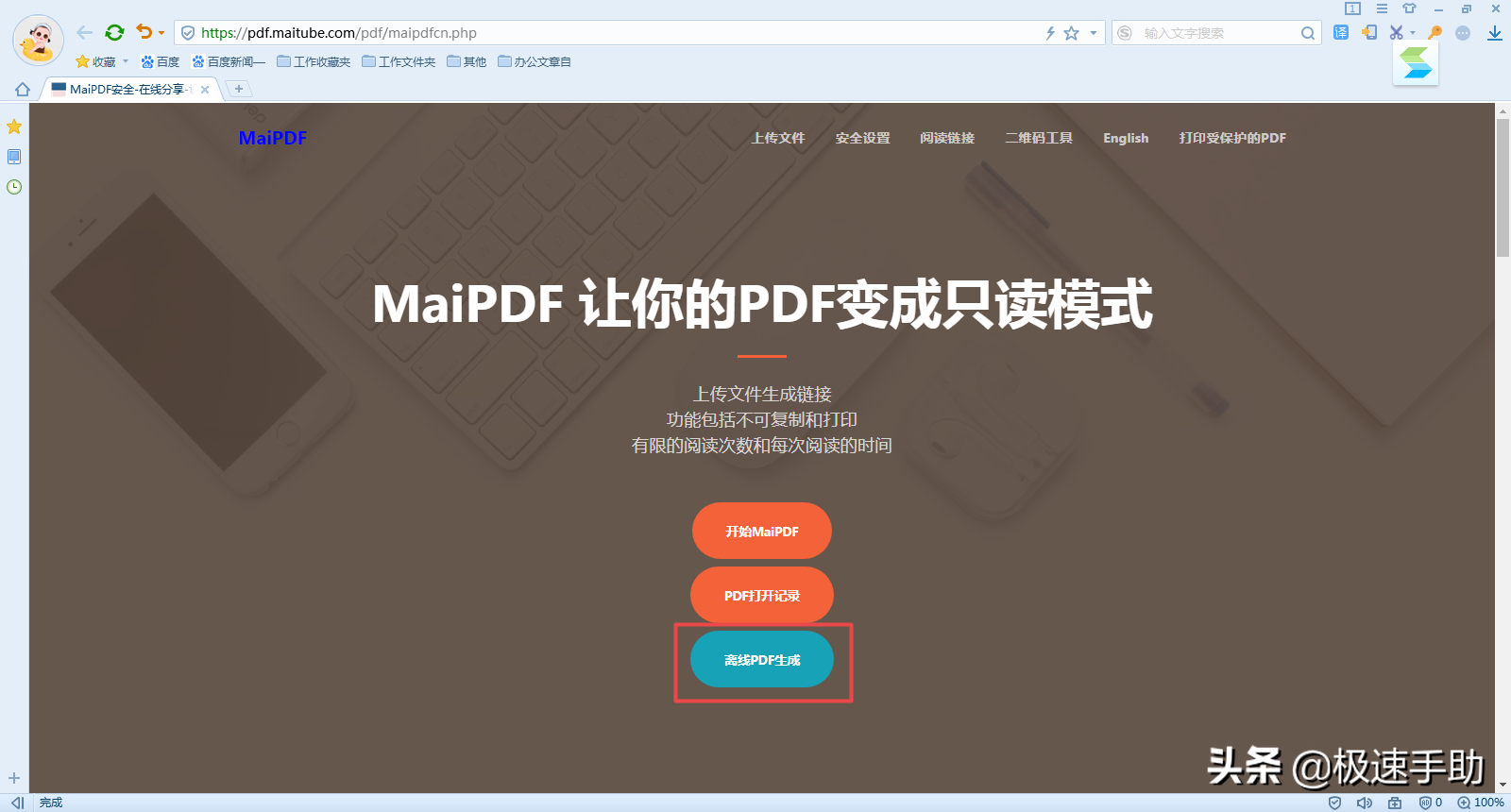Screen dimensions: 1511x812
Task: Open the 安全设置 menu item
Action: point(863,138)
